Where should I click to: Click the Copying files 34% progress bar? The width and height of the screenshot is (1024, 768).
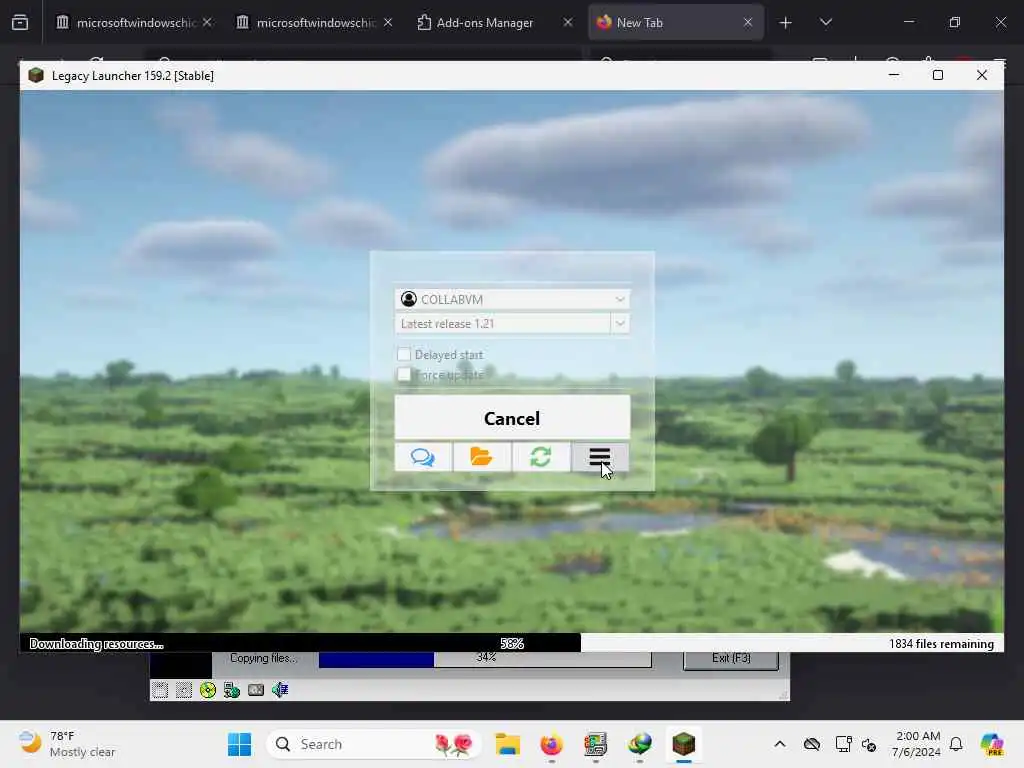[x=485, y=658]
